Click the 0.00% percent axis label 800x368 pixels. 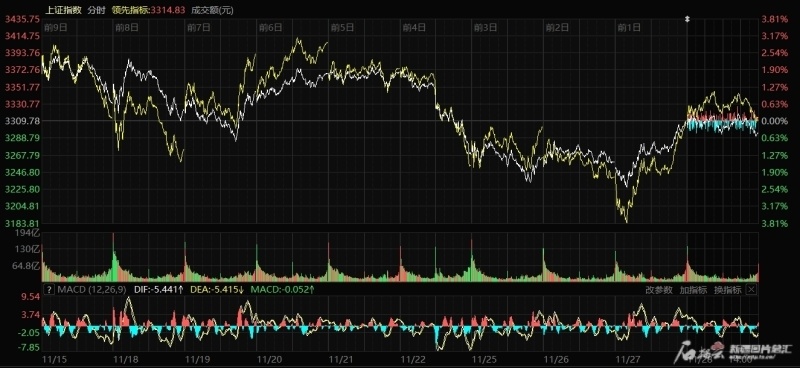[x=774, y=121]
